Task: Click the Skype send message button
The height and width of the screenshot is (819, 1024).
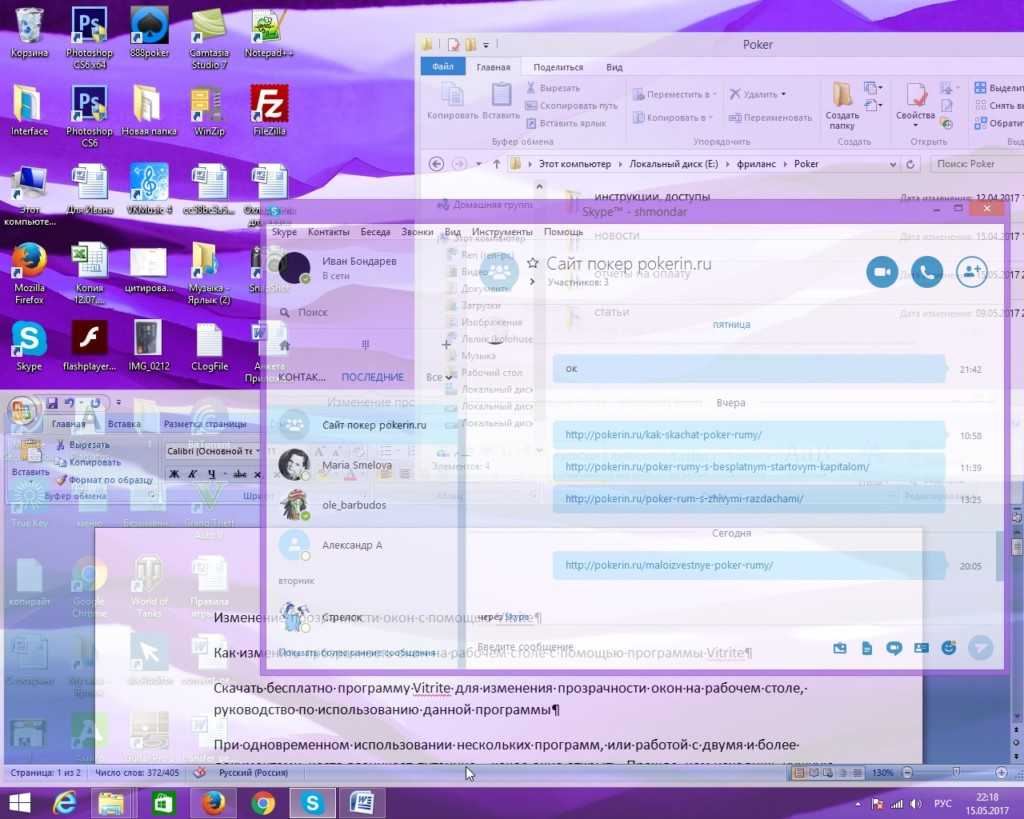Action: 982,647
